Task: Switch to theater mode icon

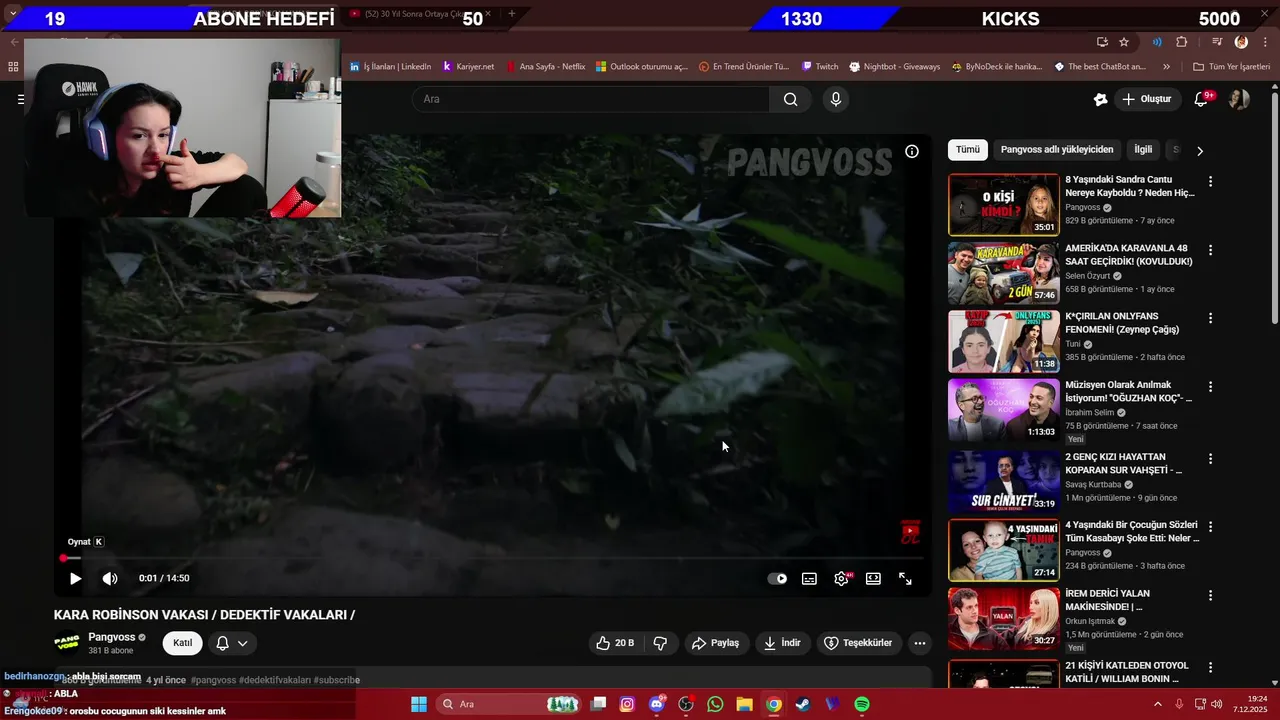Action: (873, 578)
